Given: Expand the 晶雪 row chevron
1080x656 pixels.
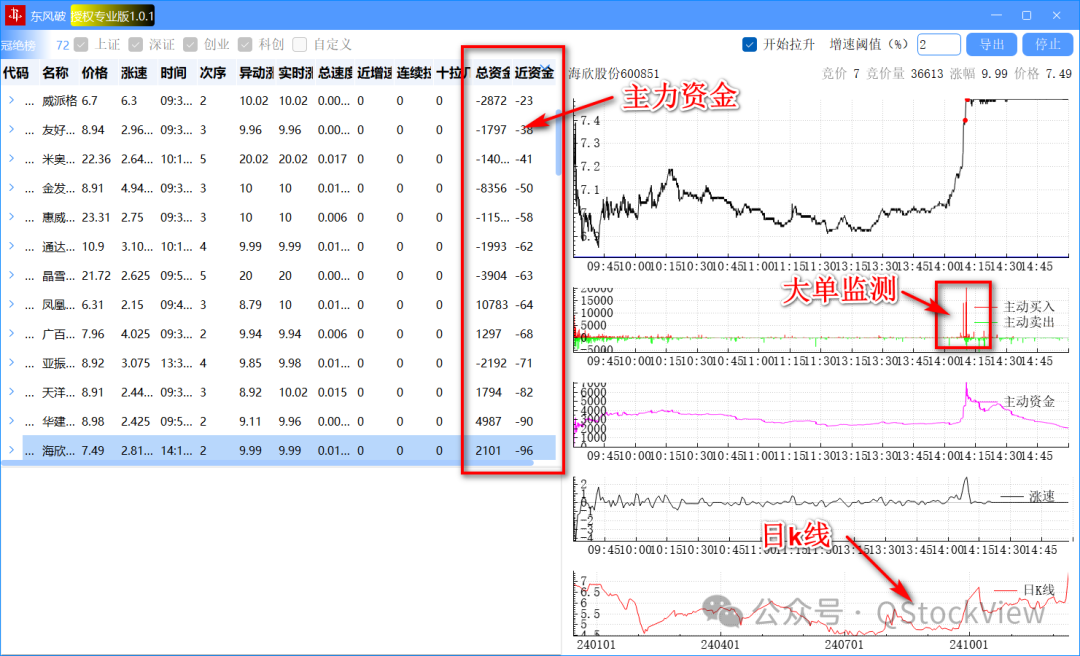Looking at the screenshot, I should tap(11, 276).
